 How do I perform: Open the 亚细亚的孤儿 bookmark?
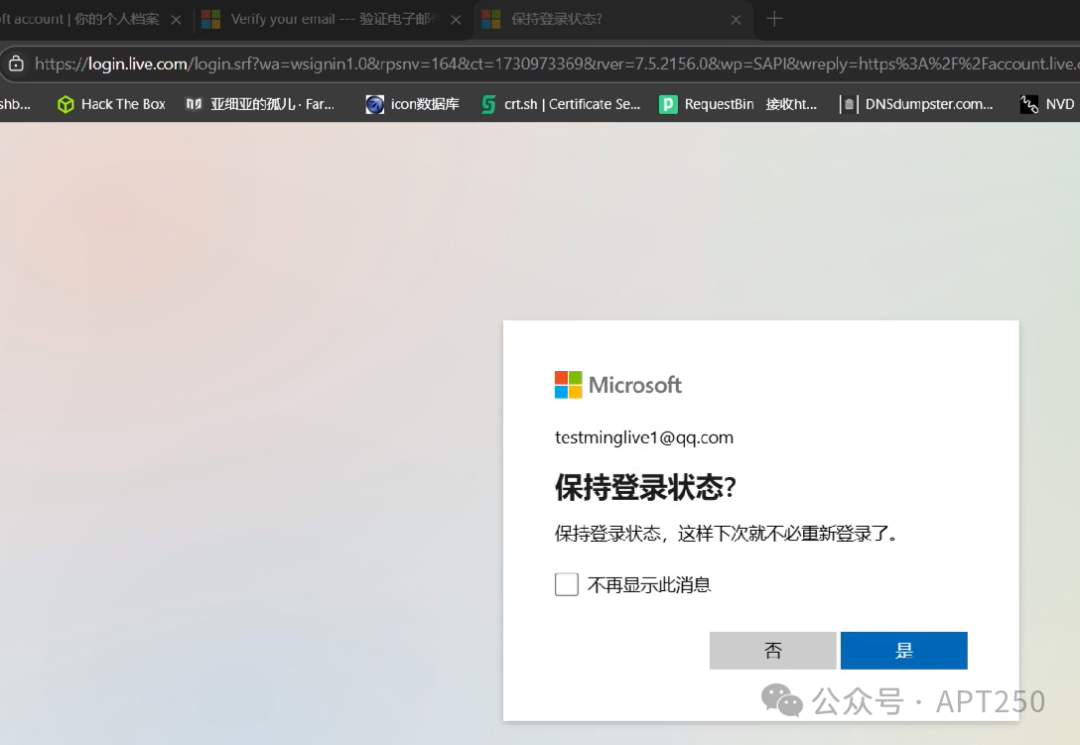pyautogui.click(x=260, y=104)
